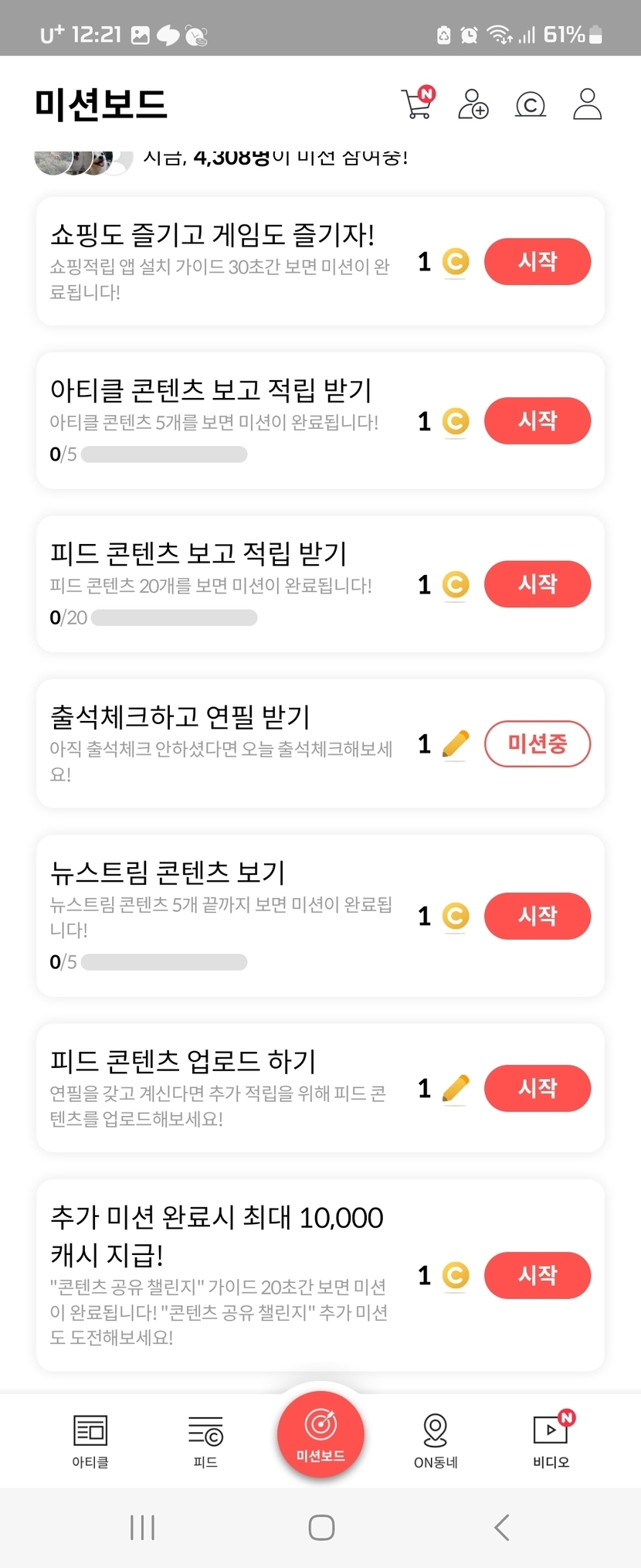This screenshot has height=1568, width=641.
Task: Tap the add friend icon
Action: point(473,104)
